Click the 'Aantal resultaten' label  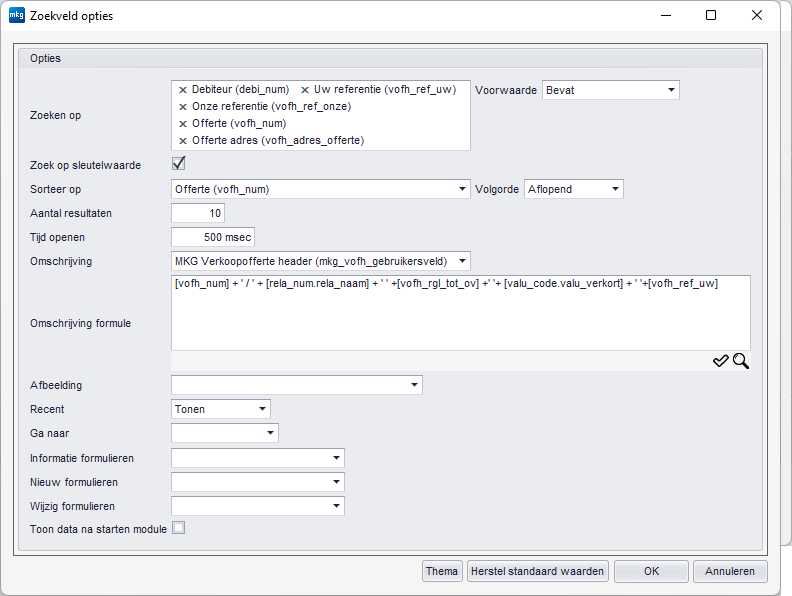point(71,213)
